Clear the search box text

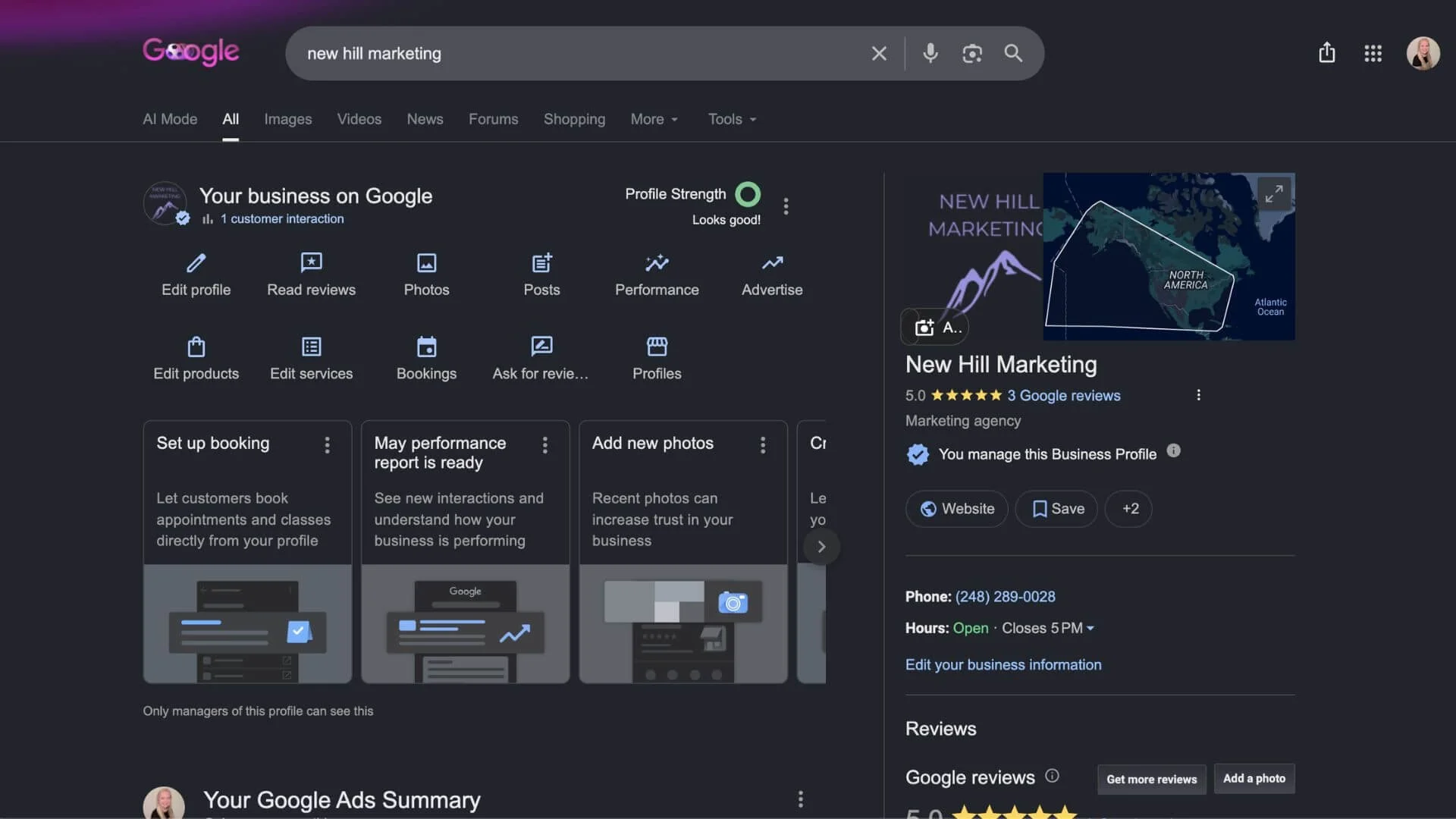879,53
